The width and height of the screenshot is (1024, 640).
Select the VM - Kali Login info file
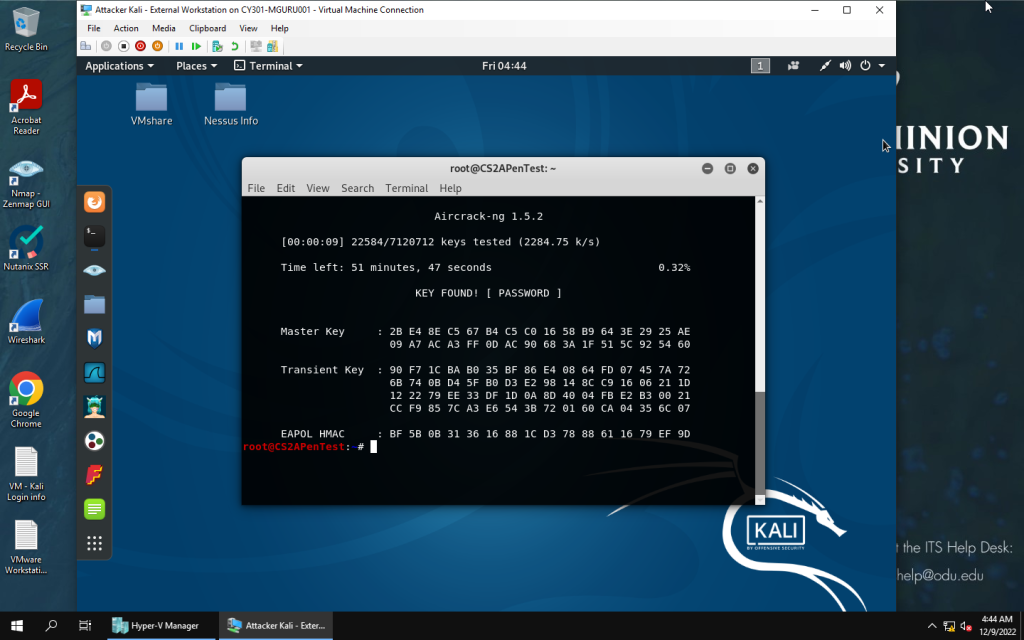click(x=26, y=474)
